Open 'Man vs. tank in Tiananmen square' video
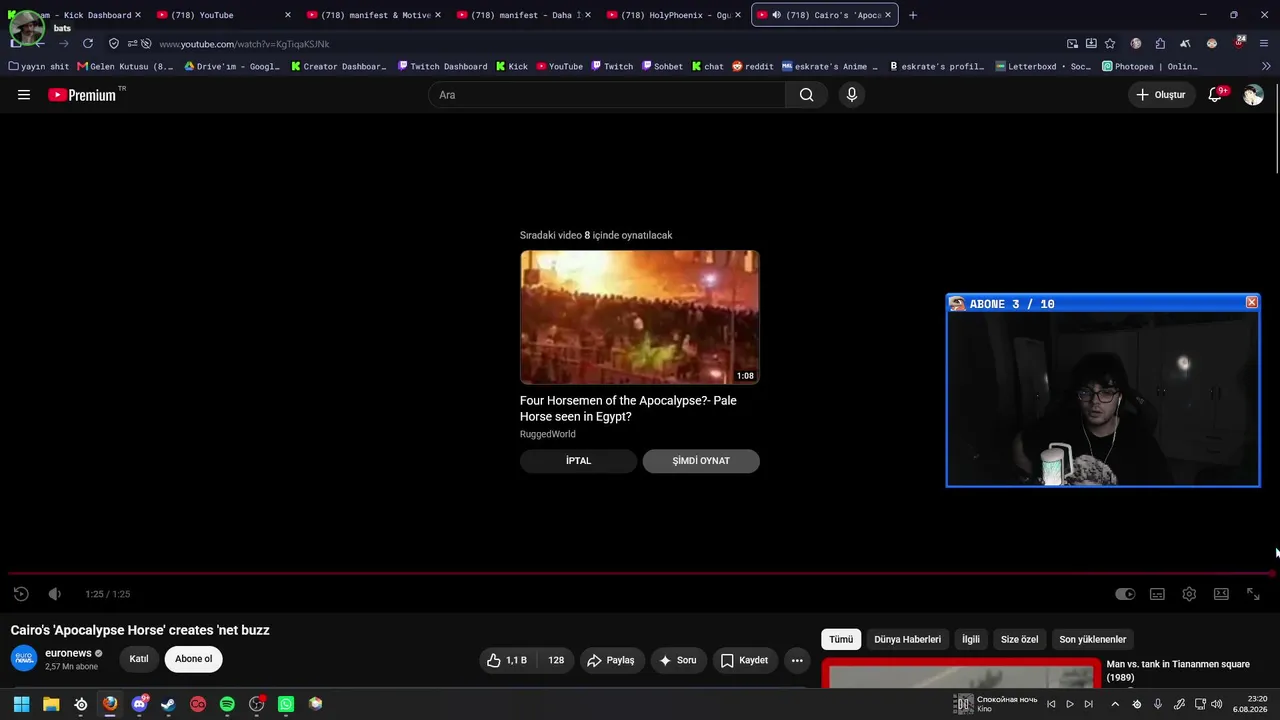This screenshot has height=720, width=1280. tap(1178, 671)
